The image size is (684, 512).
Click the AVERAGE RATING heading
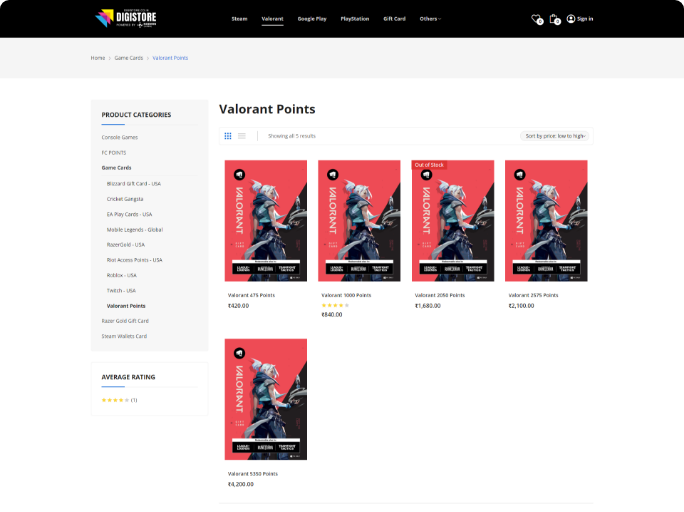128,377
